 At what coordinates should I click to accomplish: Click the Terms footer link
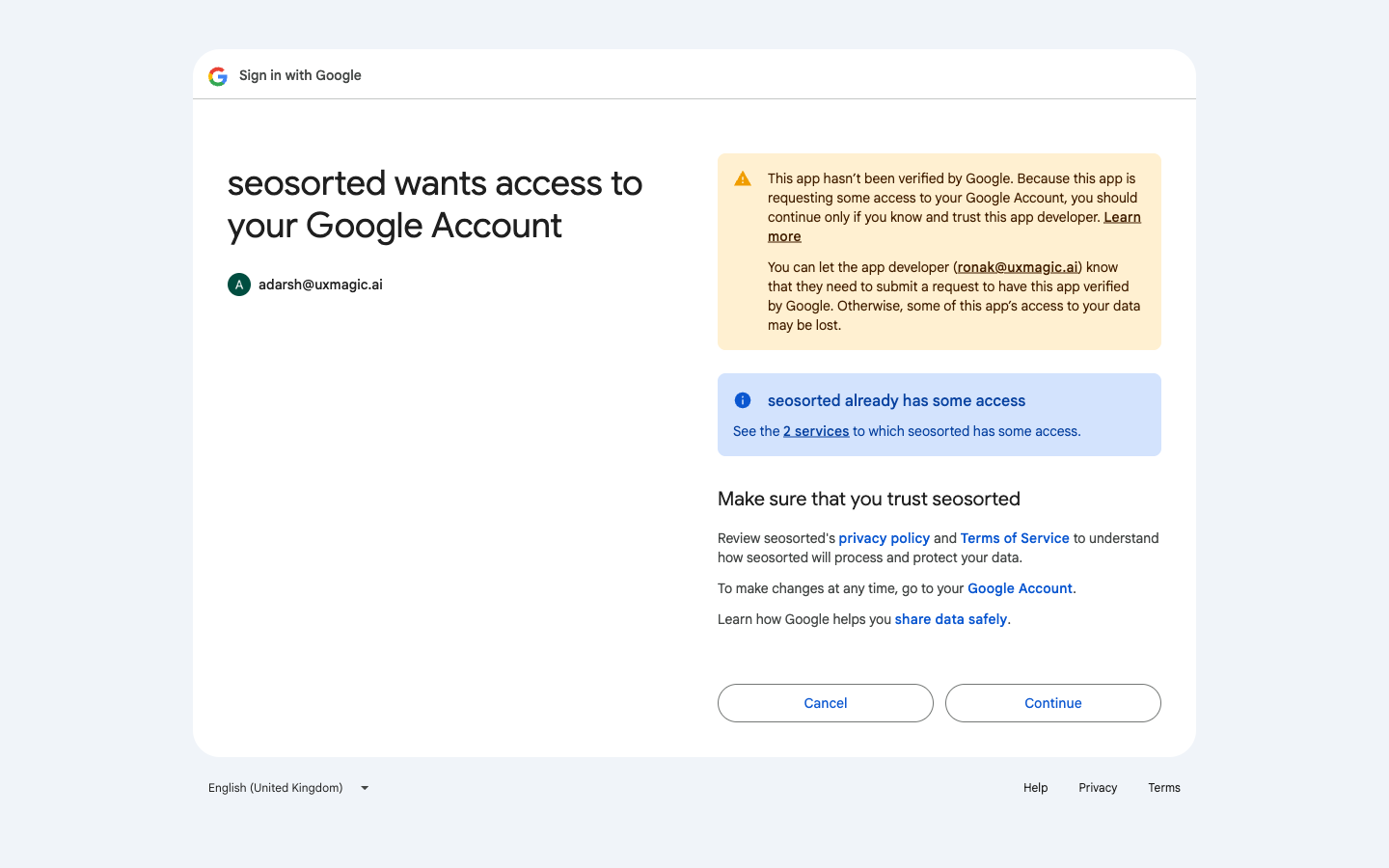point(1164,788)
